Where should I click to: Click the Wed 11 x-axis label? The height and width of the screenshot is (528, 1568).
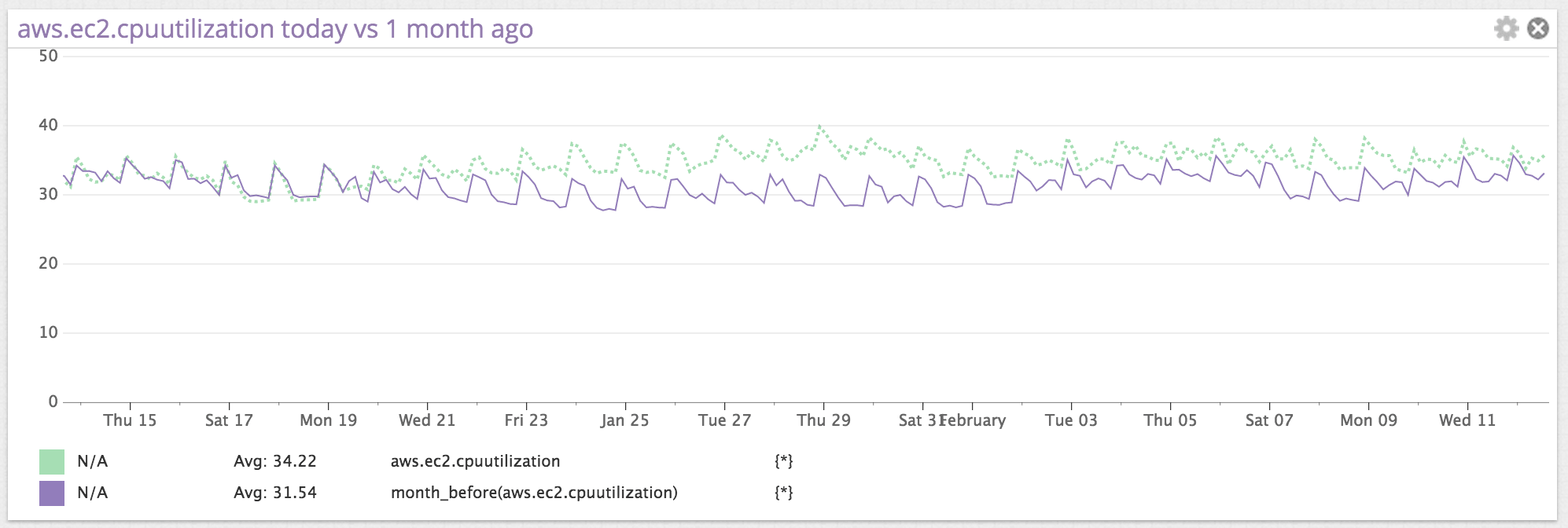point(1467,420)
